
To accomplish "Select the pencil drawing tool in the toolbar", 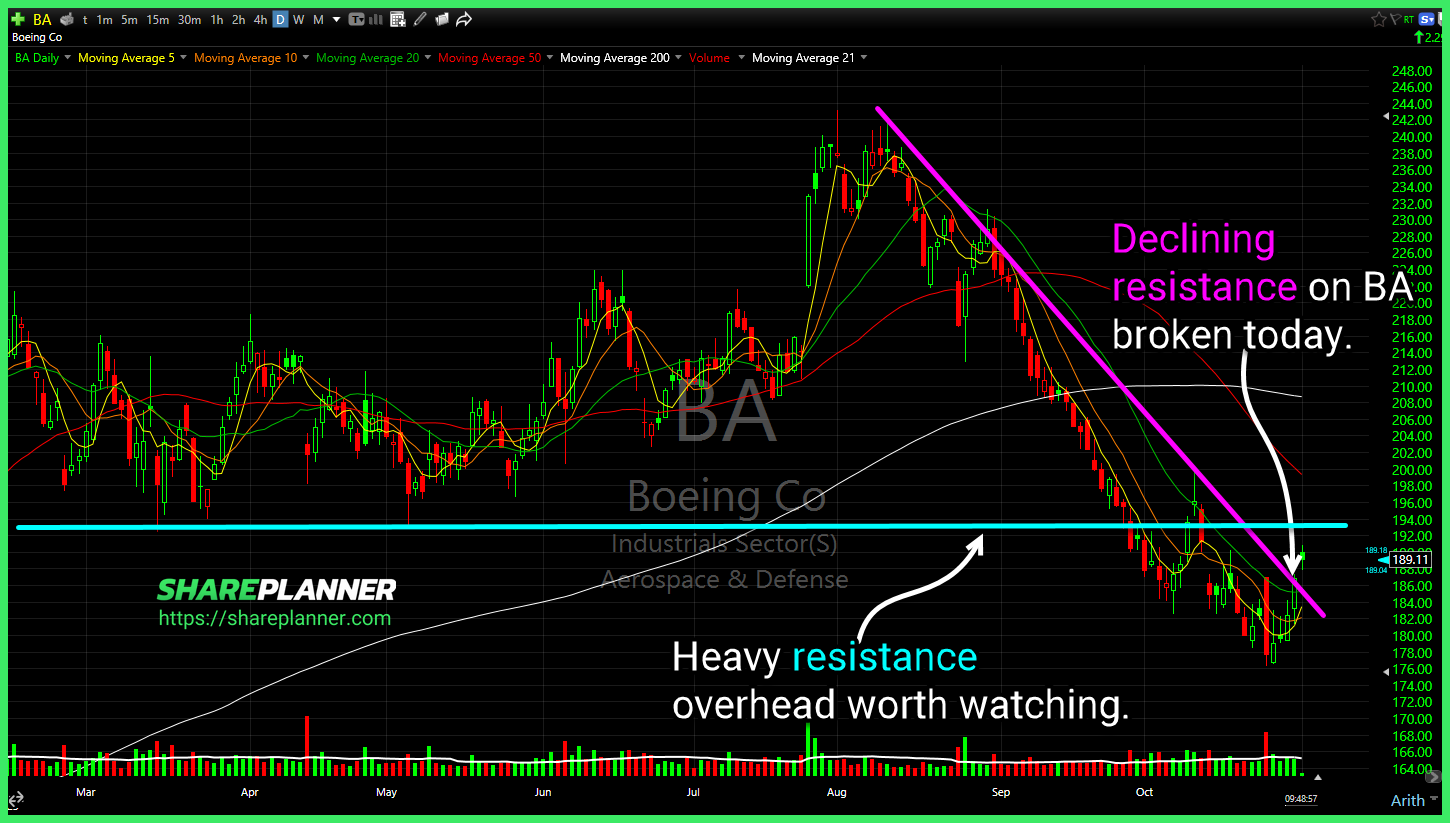I will (x=421, y=19).
